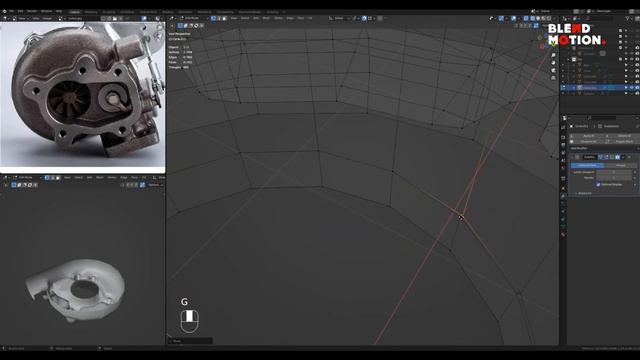Open the Modifier properties wrench tab
640x360 pixels.
(563, 196)
